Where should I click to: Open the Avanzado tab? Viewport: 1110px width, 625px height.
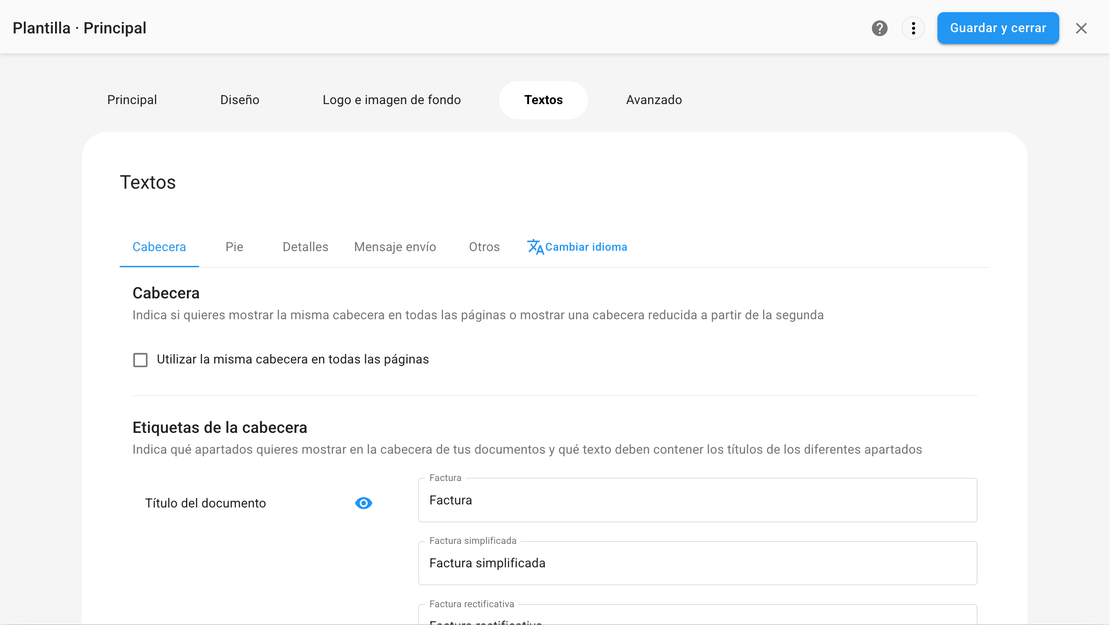[654, 100]
